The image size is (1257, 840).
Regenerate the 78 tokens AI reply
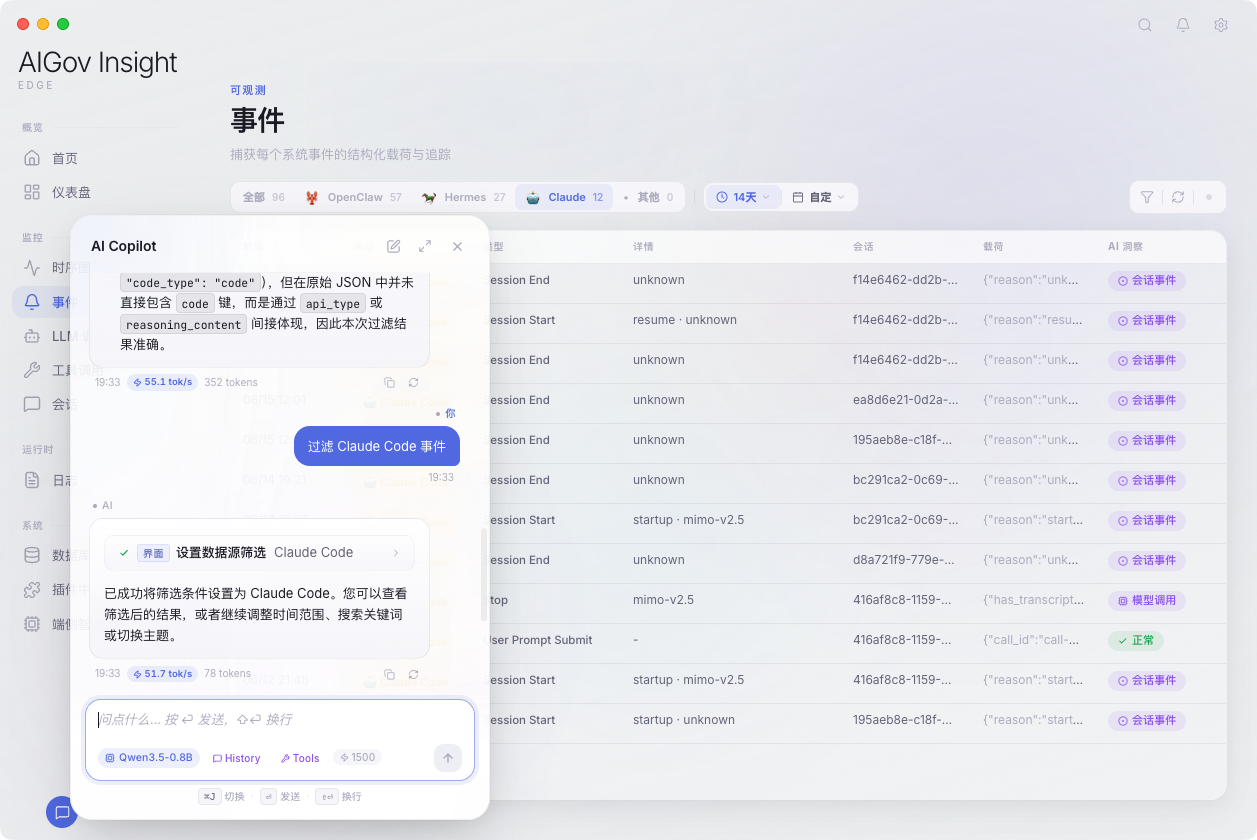tap(413, 674)
